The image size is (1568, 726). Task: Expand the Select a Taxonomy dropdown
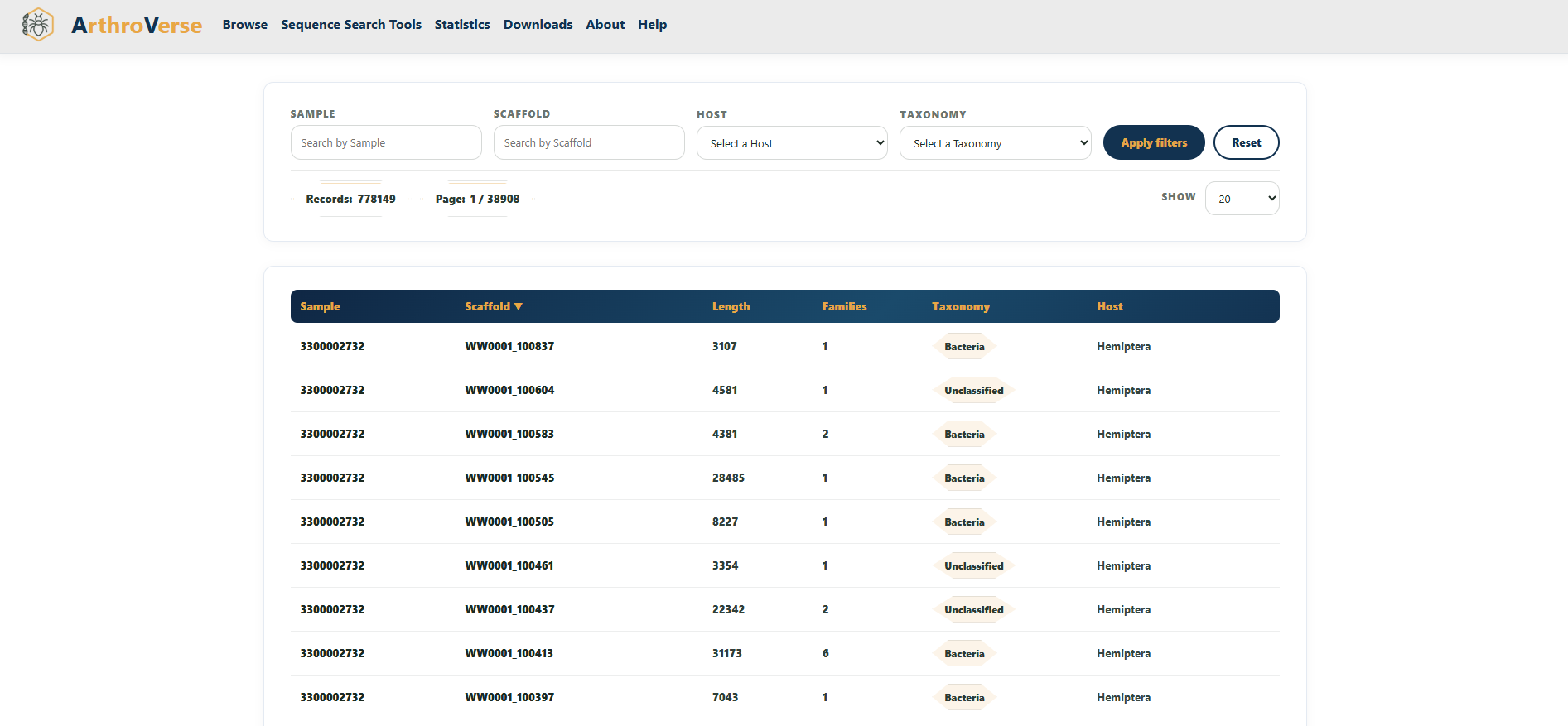pyautogui.click(x=996, y=143)
